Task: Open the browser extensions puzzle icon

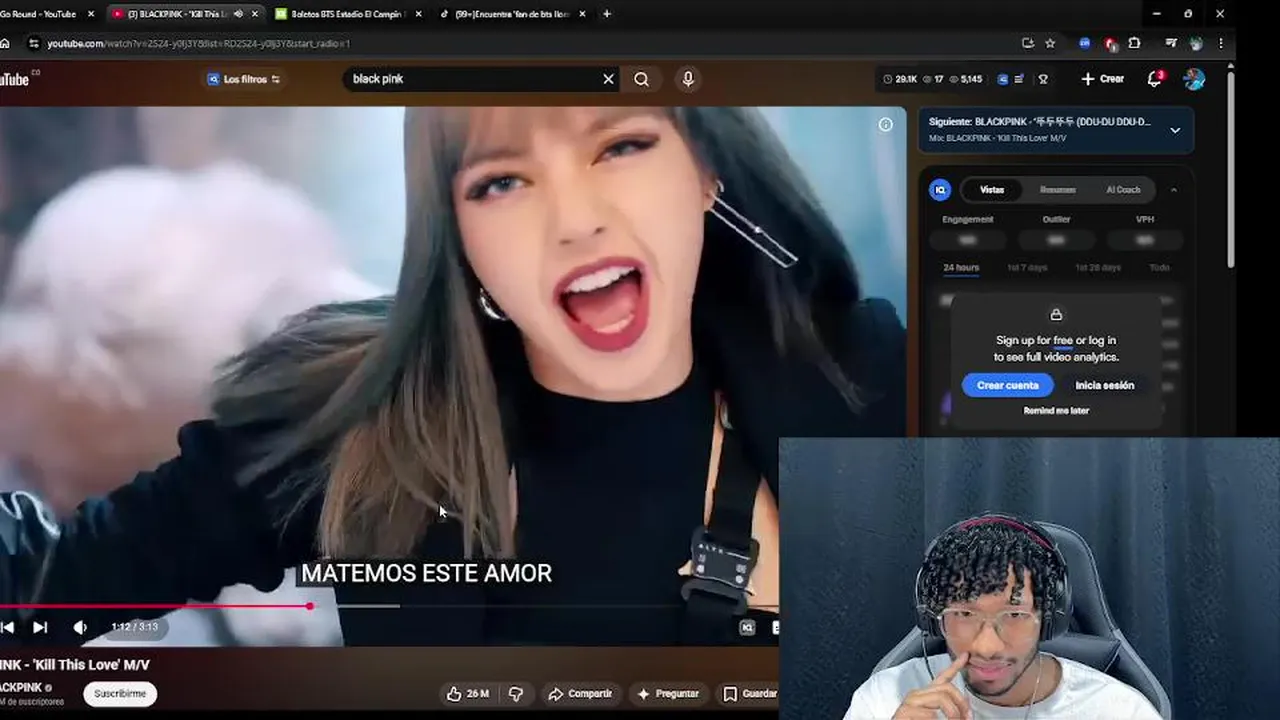Action: (1134, 43)
